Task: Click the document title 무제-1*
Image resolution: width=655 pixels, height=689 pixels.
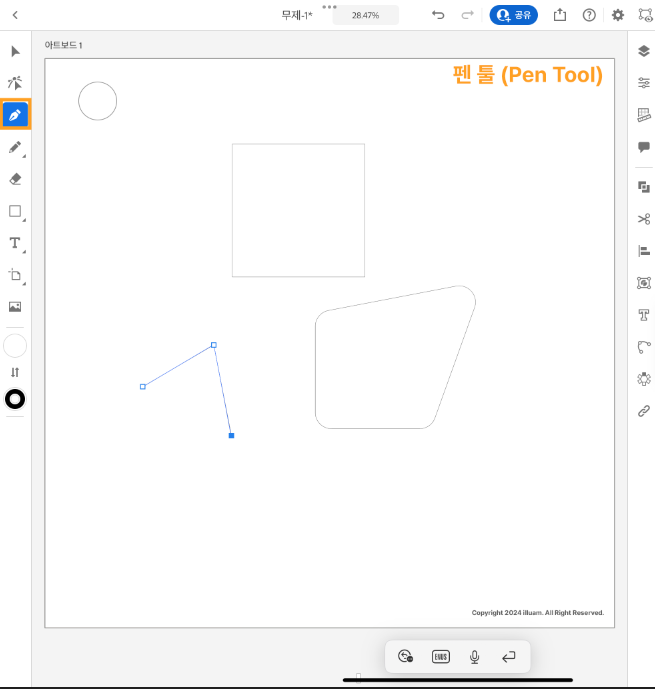Action: [297, 15]
